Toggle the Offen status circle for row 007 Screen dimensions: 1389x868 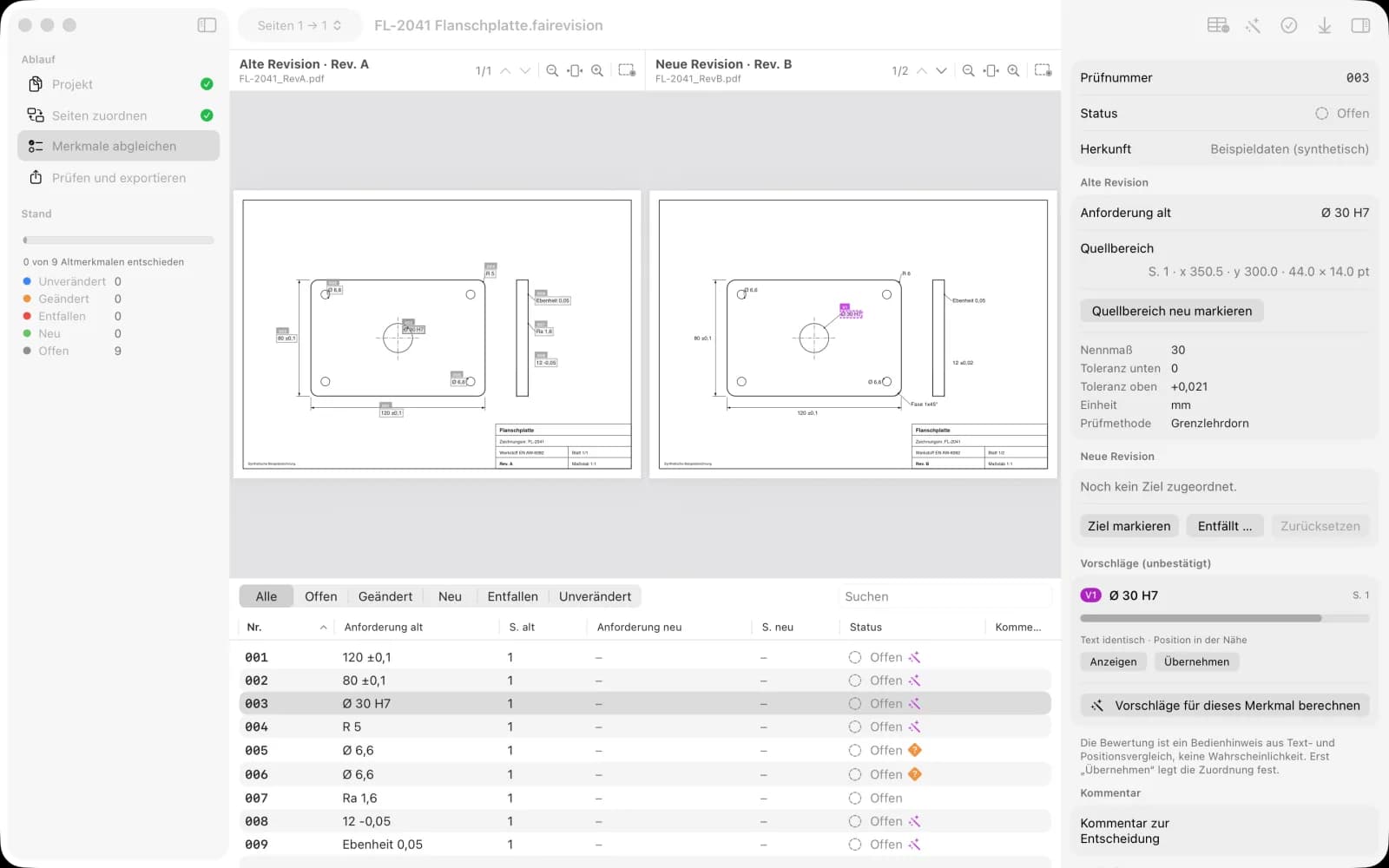click(855, 798)
